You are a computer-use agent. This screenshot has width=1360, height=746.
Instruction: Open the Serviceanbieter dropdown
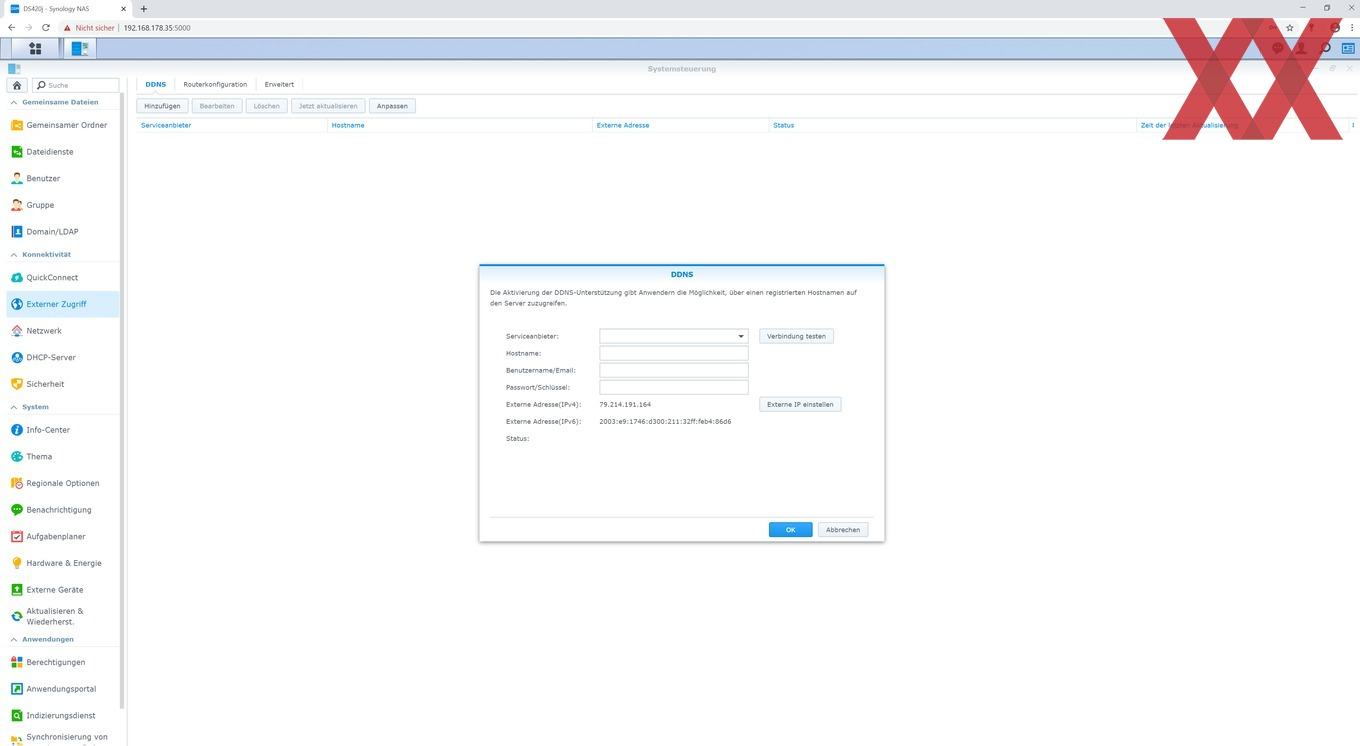741,337
